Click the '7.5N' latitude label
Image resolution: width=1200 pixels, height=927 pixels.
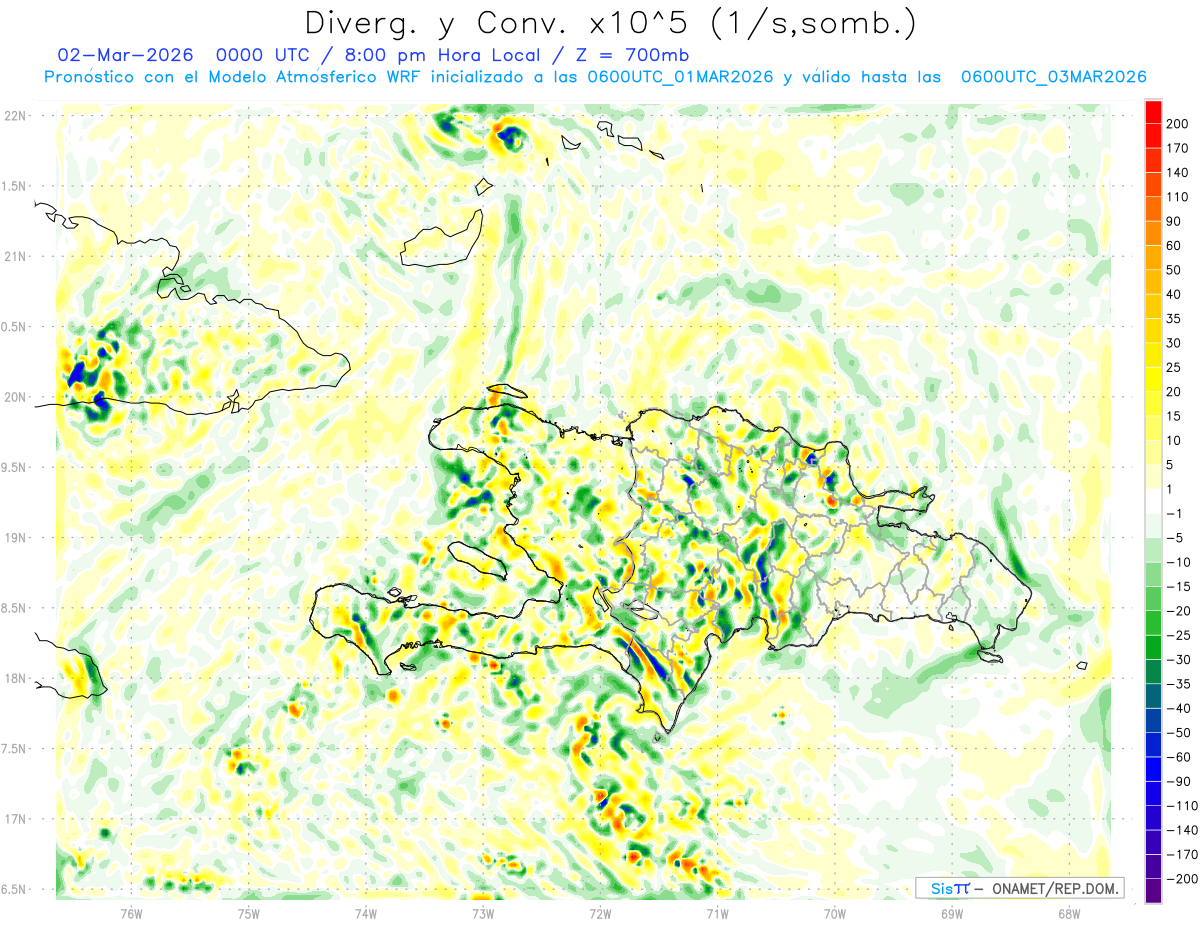click(13, 749)
